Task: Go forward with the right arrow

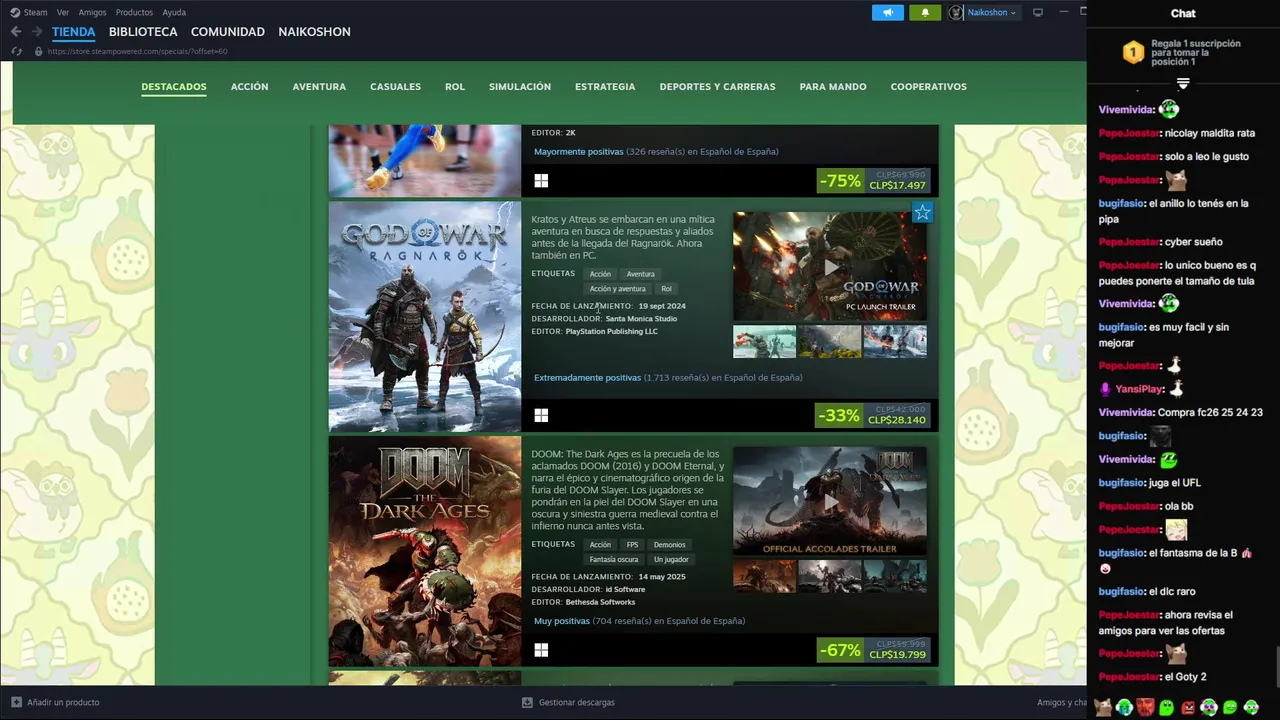Action: (37, 32)
